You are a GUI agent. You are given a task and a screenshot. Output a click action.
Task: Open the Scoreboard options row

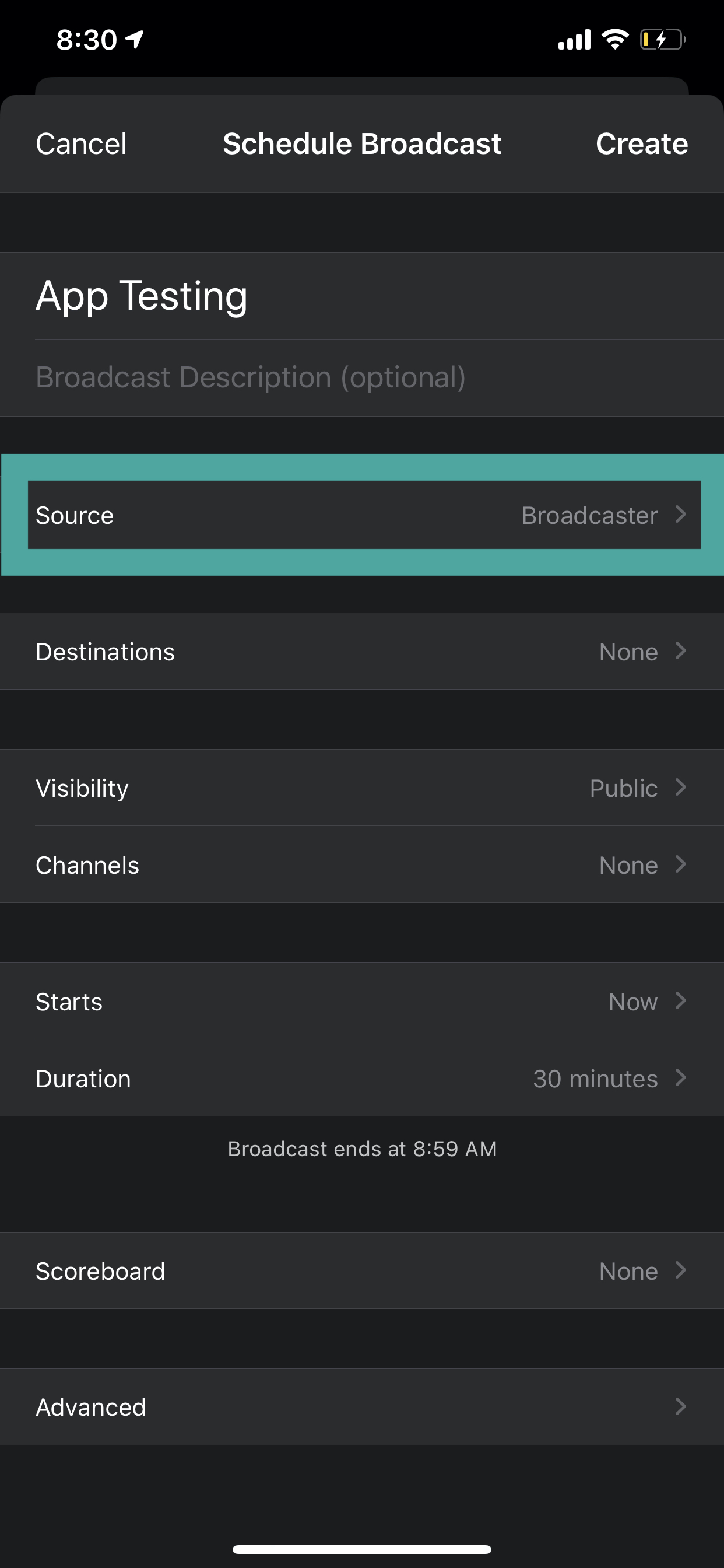pyautogui.click(x=363, y=1271)
